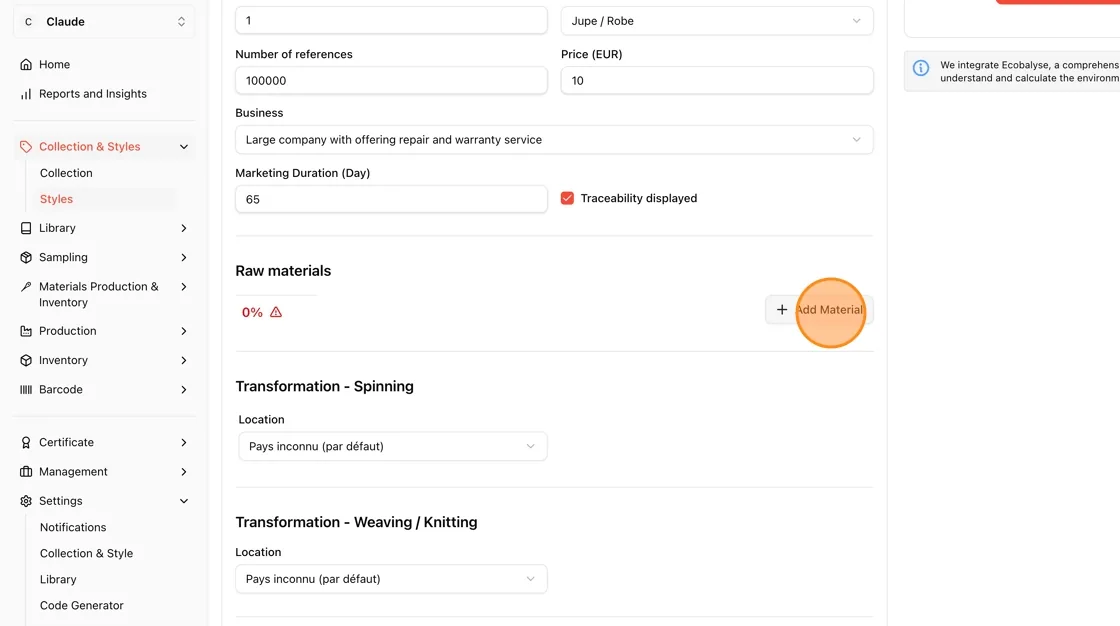
Task: Open Notifications under Settings
Action: 73,527
